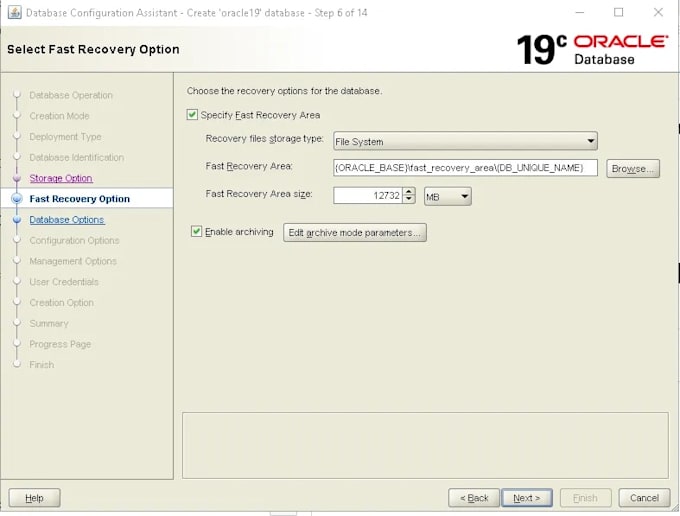This screenshot has width=680, height=516.
Task: Toggle the Specify Fast Recovery Area checkbox
Action: click(x=192, y=115)
